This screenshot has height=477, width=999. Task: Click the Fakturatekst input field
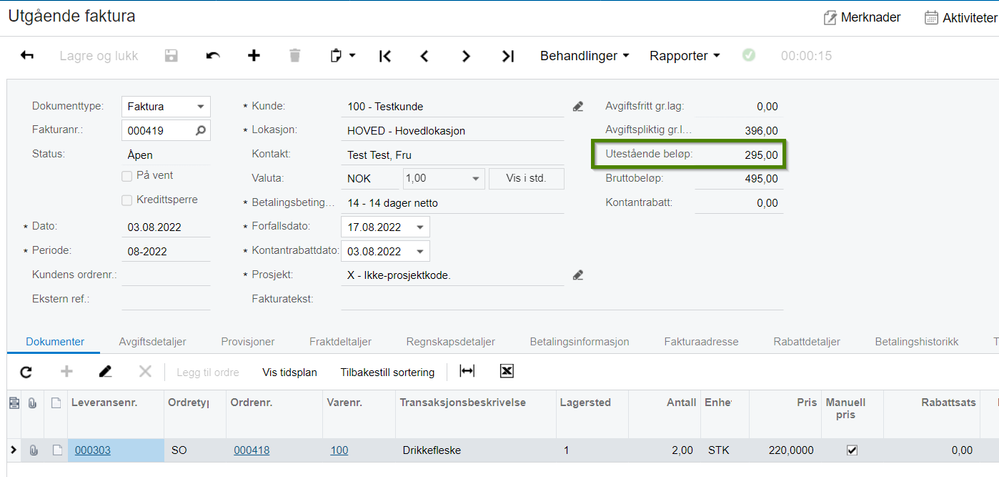tap(562, 299)
